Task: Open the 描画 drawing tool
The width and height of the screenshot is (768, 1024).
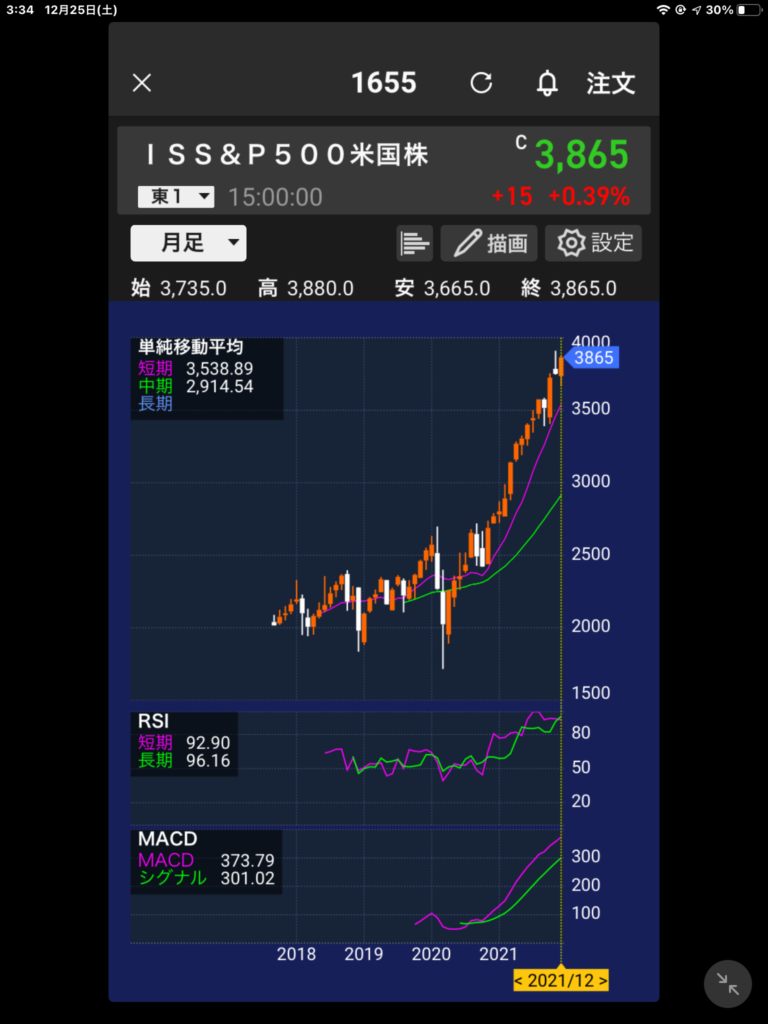Action: pyautogui.click(x=489, y=243)
